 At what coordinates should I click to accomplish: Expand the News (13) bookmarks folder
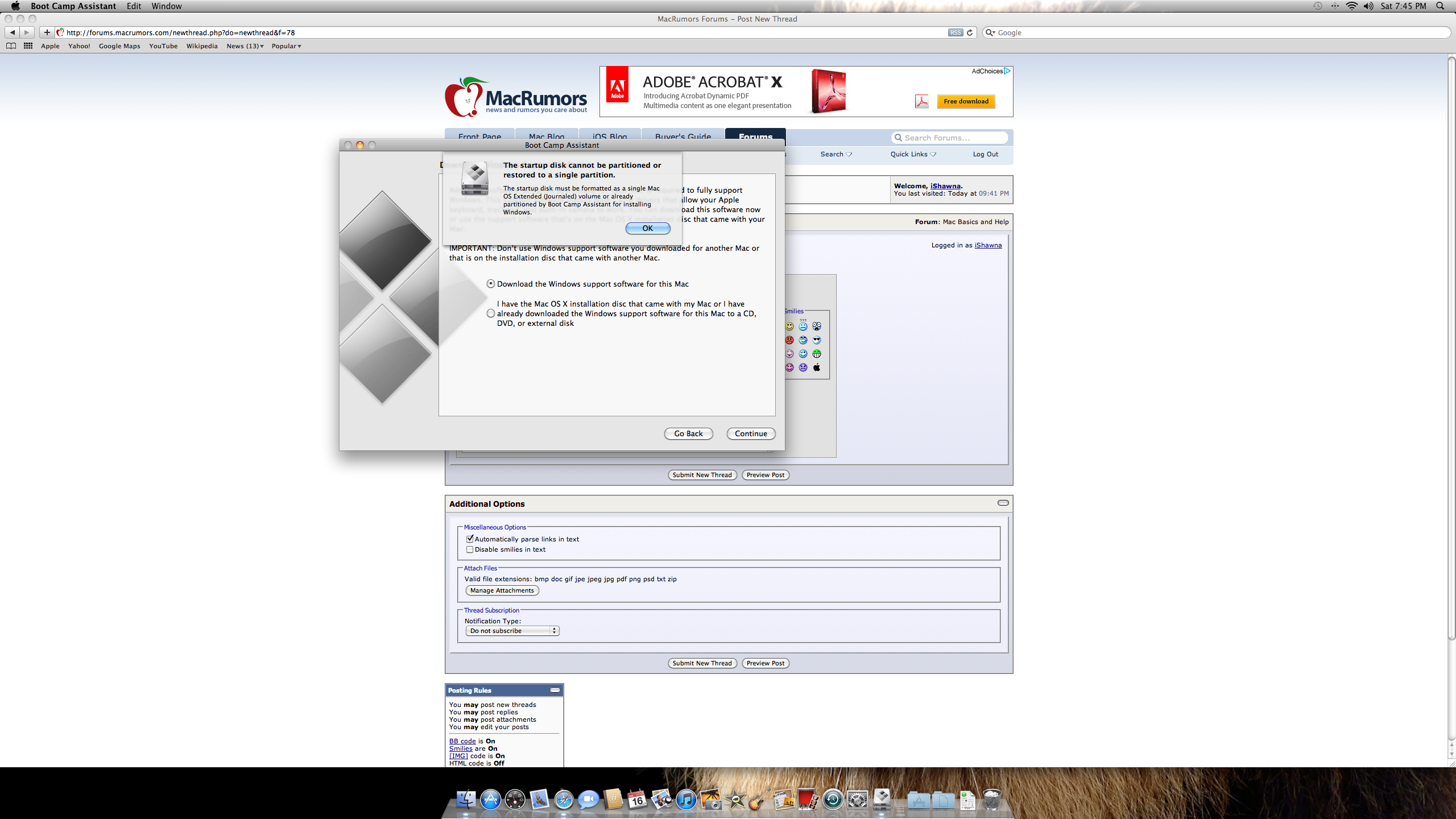pyautogui.click(x=245, y=46)
